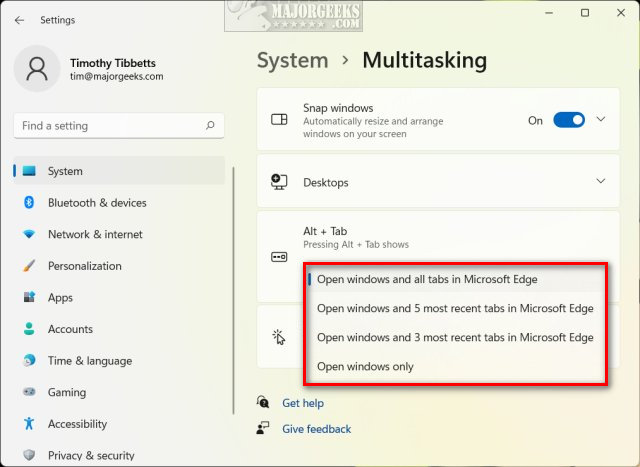Open the Apps sidebar icon
This screenshot has width=640, height=467.
tap(29, 298)
